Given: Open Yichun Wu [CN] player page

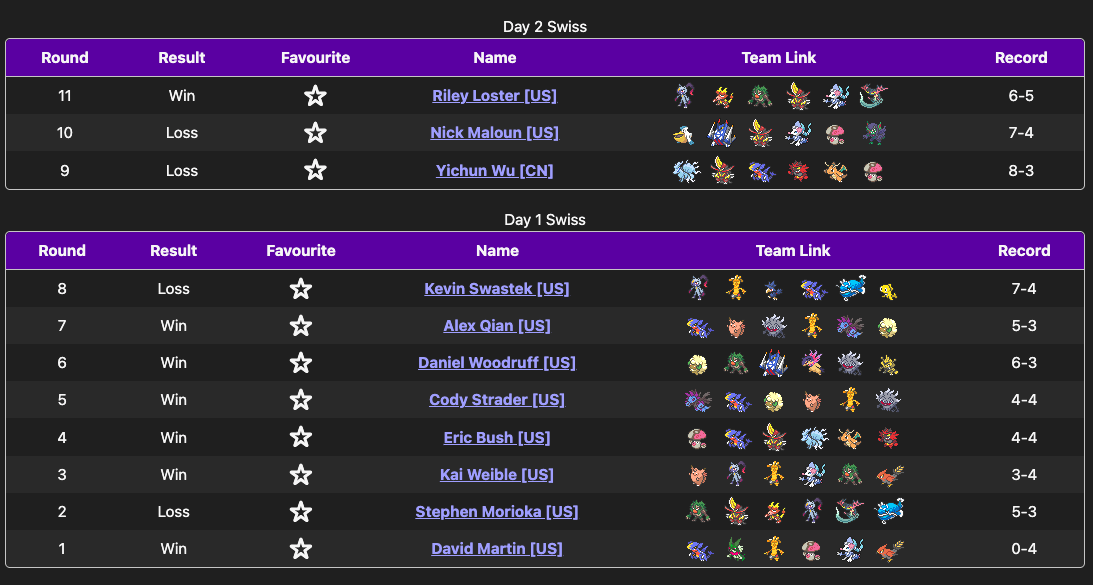Looking at the screenshot, I should tap(494, 171).
